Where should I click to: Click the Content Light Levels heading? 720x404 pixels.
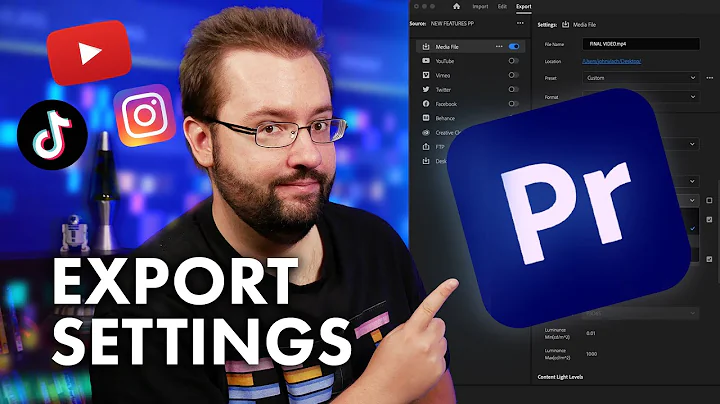click(x=560, y=377)
